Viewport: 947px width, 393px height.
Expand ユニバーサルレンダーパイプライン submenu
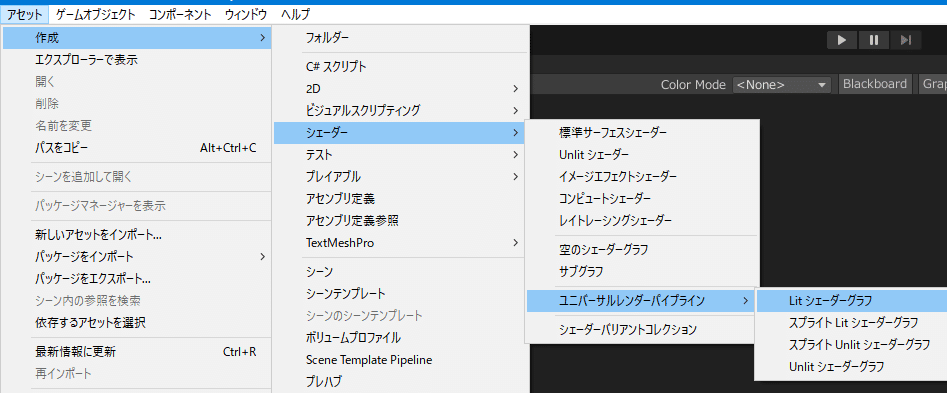click(x=641, y=300)
